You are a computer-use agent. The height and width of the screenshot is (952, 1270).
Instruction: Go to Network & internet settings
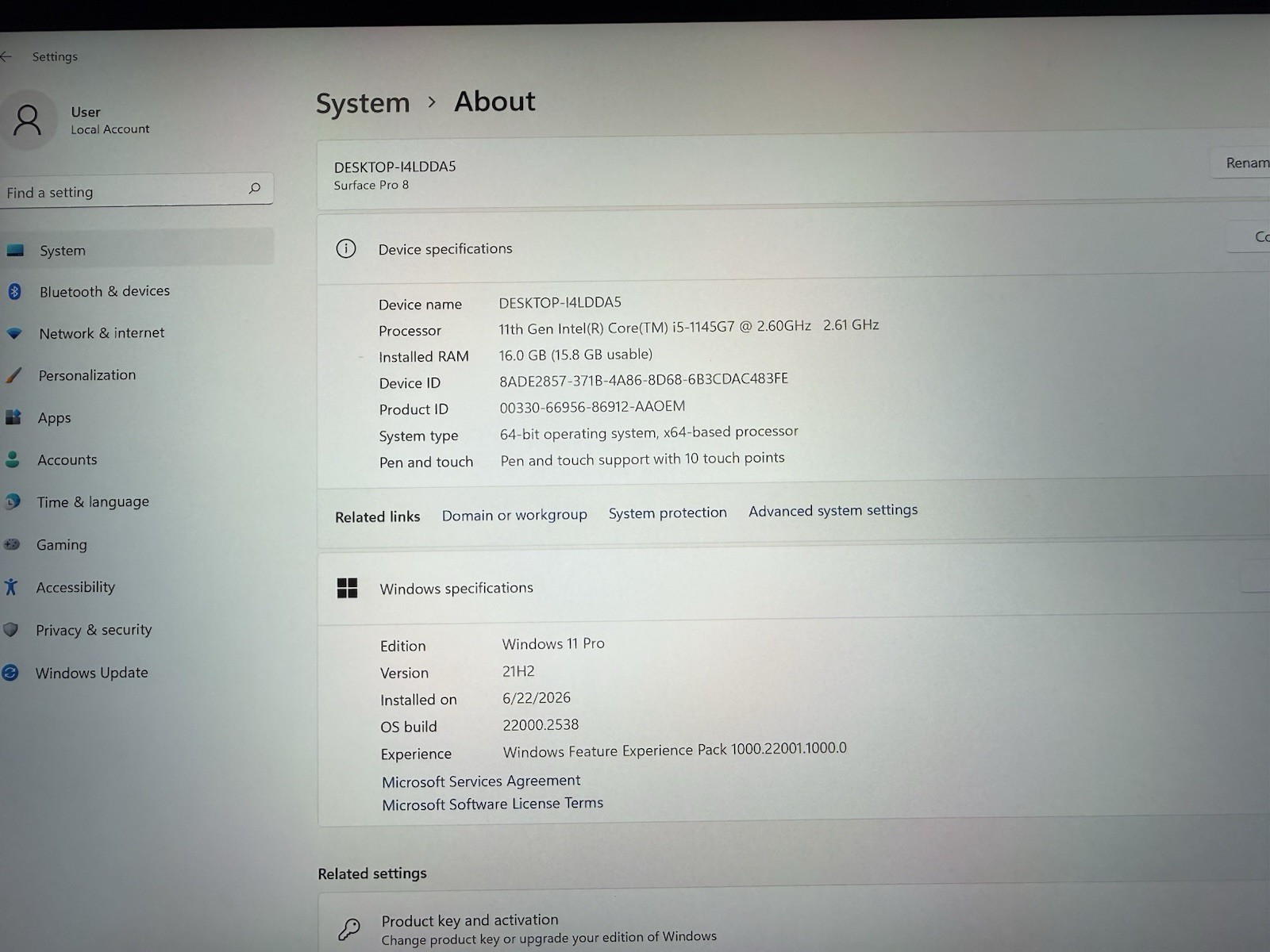point(102,333)
